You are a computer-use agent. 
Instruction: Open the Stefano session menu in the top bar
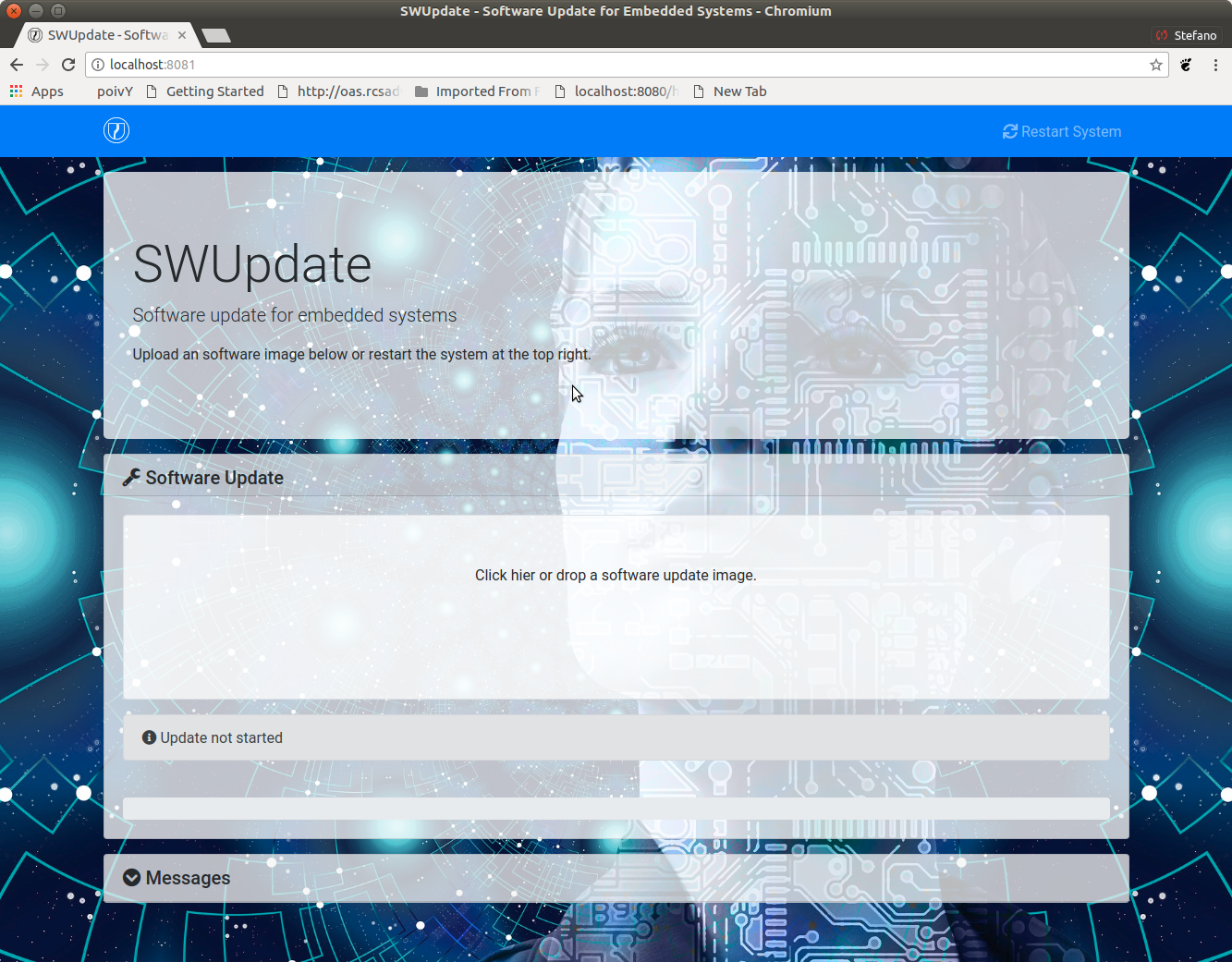tap(1186, 34)
